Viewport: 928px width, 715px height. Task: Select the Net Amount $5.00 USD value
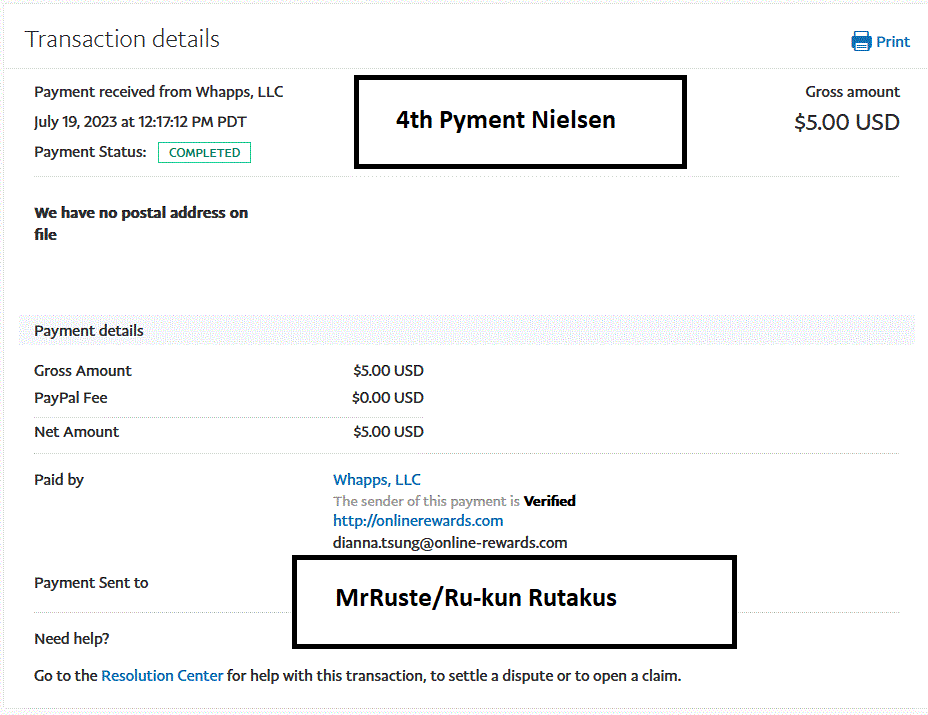[388, 432]
